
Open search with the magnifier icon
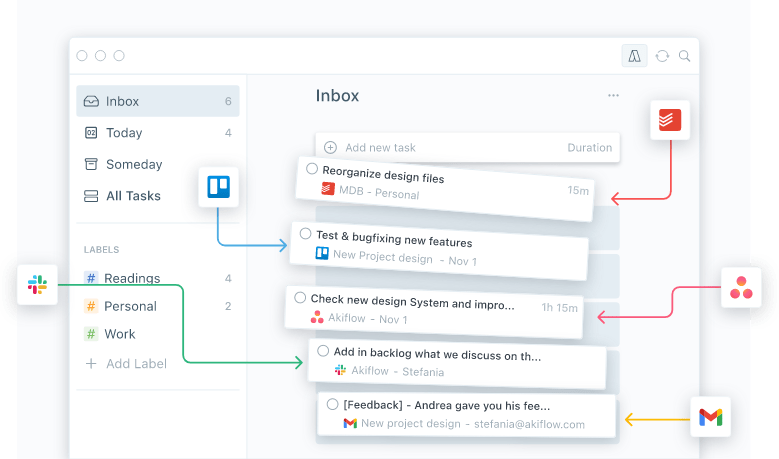(x=685, y=57)
